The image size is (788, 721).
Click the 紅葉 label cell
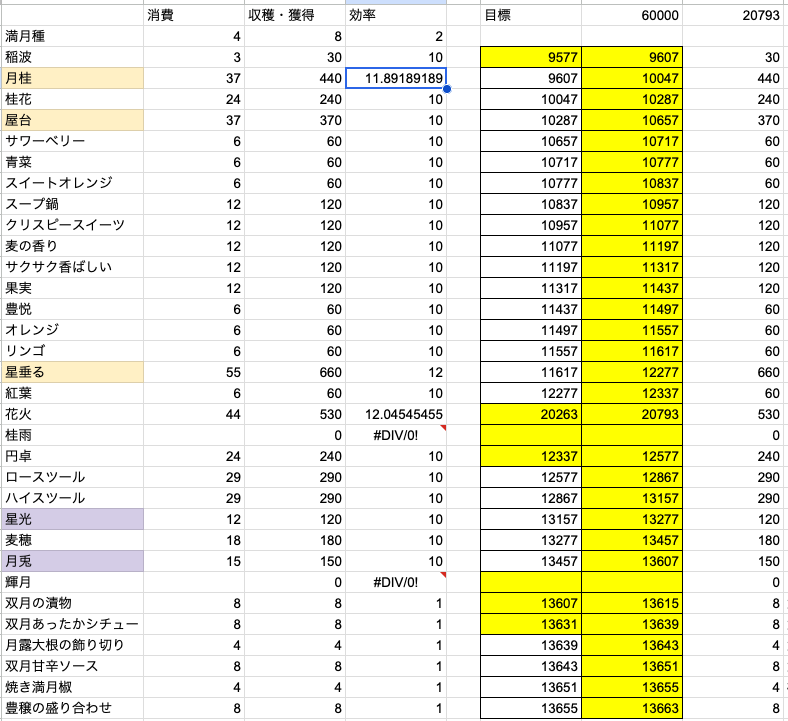(x=72, y=393)
